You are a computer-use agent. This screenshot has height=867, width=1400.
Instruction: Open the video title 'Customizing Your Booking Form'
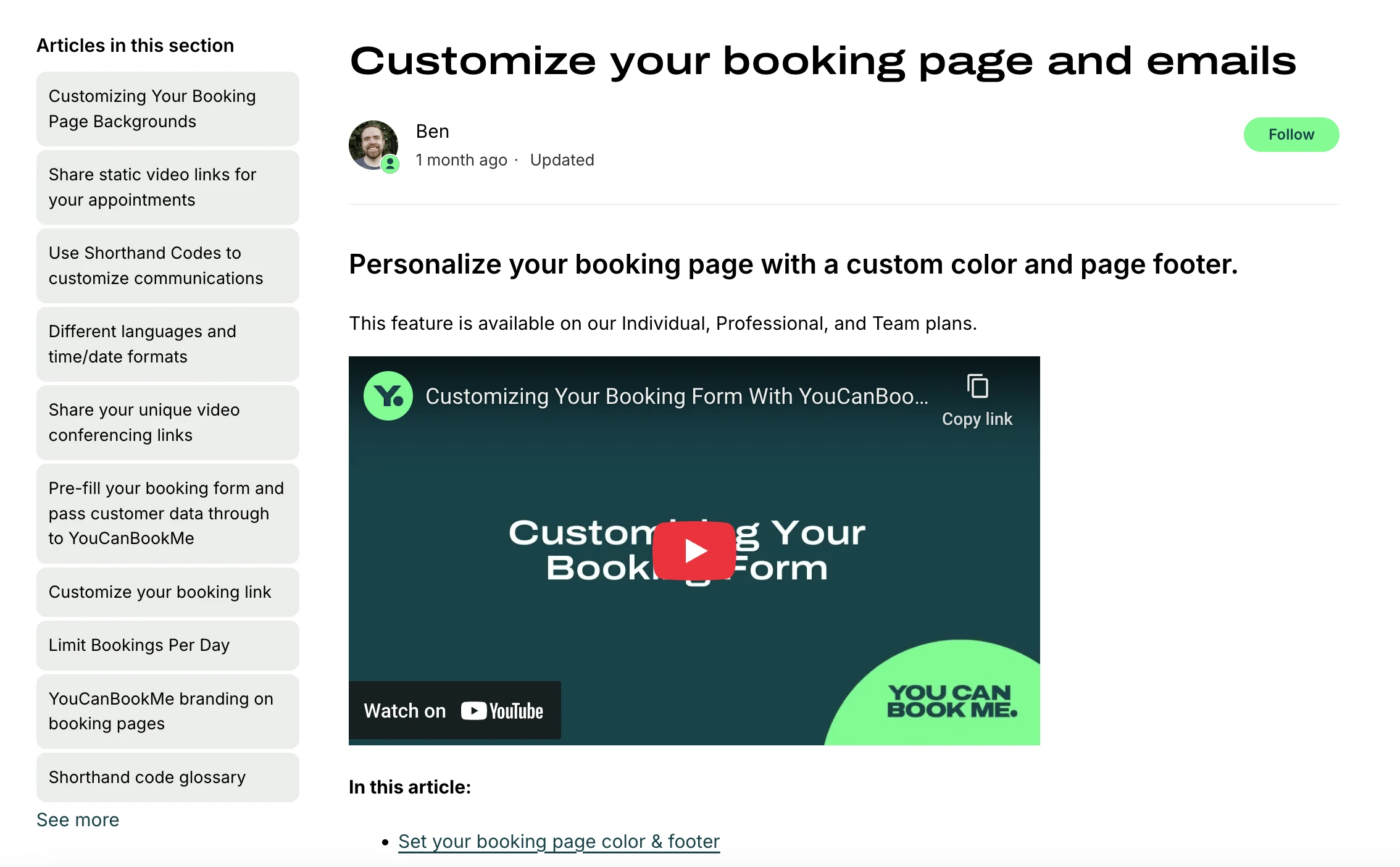[x=677, y=396]
